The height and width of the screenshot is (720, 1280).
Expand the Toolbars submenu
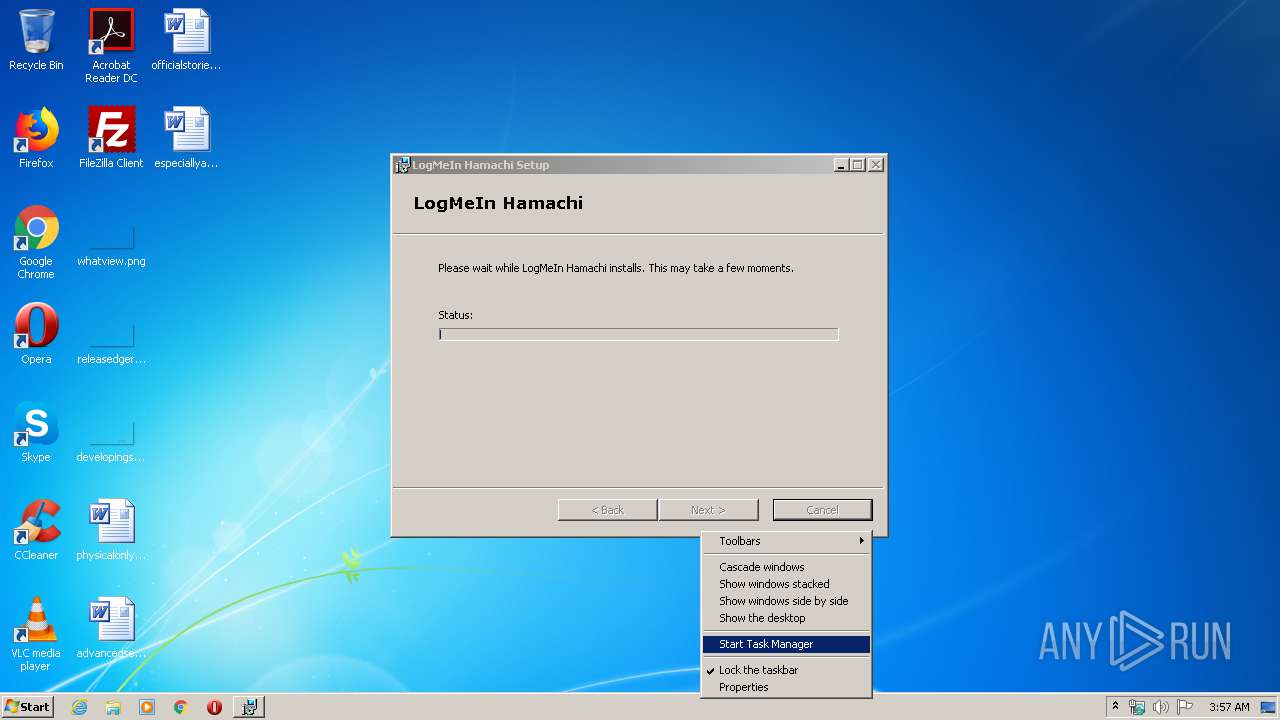tap(786, 541)
